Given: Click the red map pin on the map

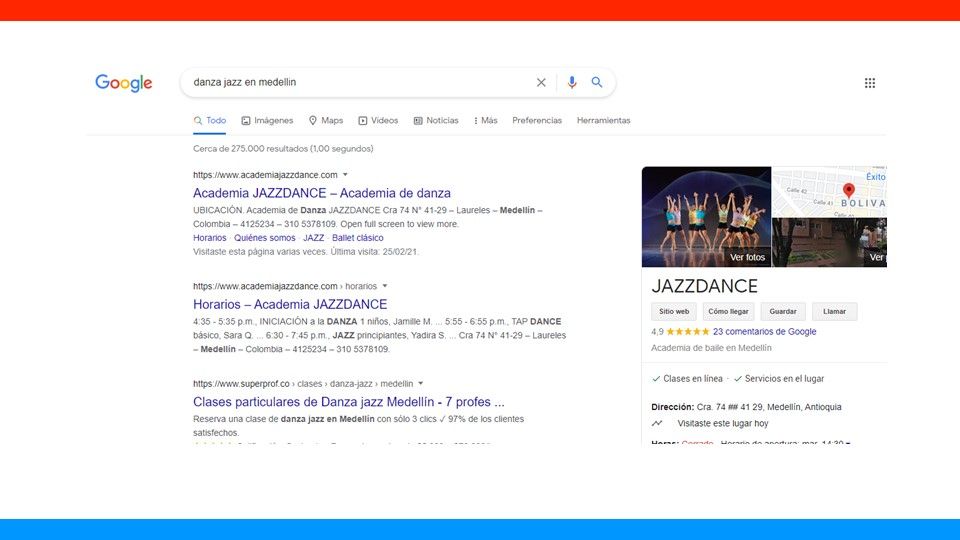Looking at the screenshot, I should point(849,190).
